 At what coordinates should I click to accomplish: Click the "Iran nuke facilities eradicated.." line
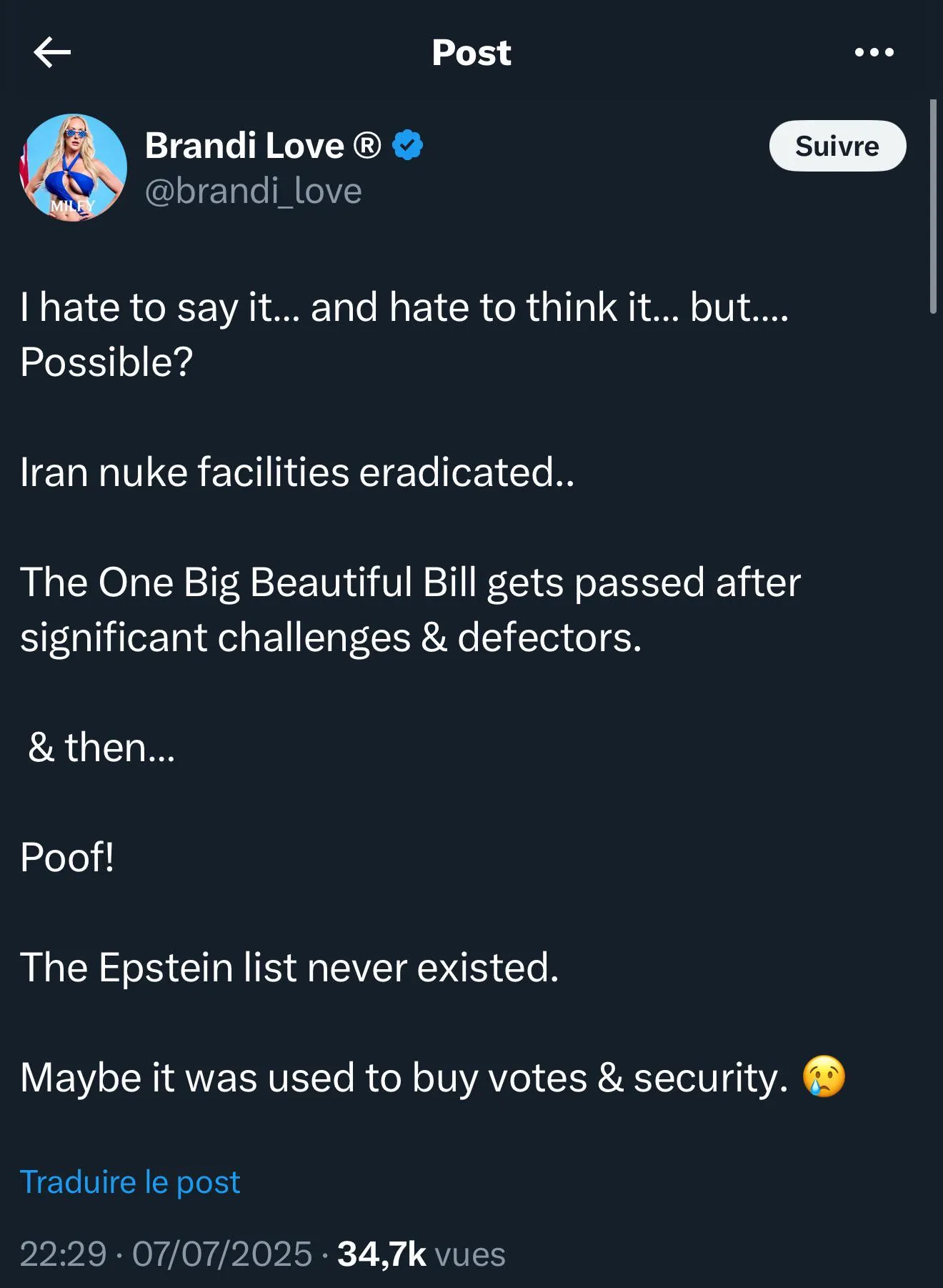point(297,472)
